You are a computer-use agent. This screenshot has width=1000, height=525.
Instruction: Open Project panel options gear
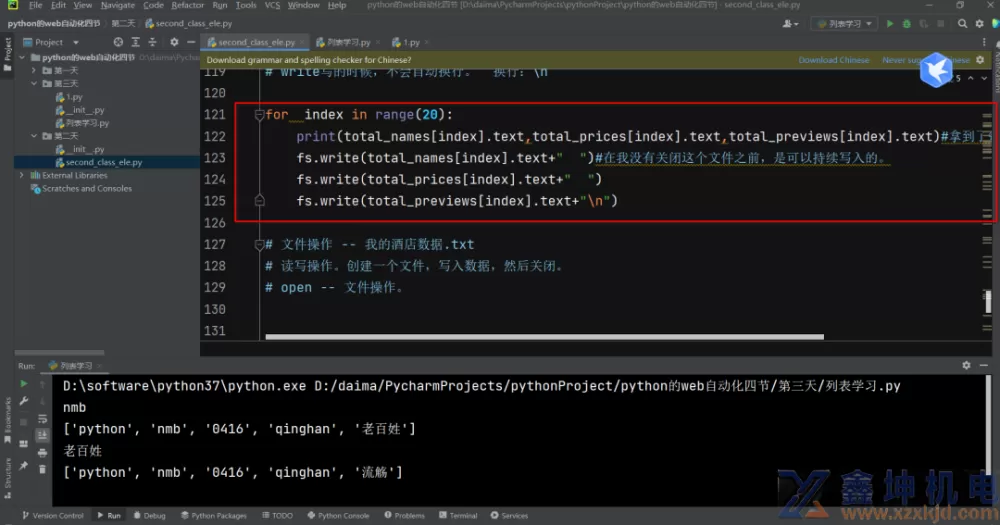pyautogui.click(x=174, y=42)
